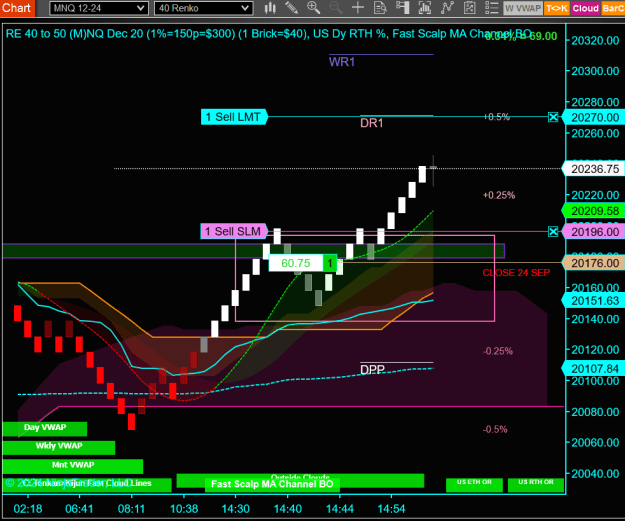This screenshot has width=625, height=521.
Task: Open the Indicators icon
Action: 447,8
